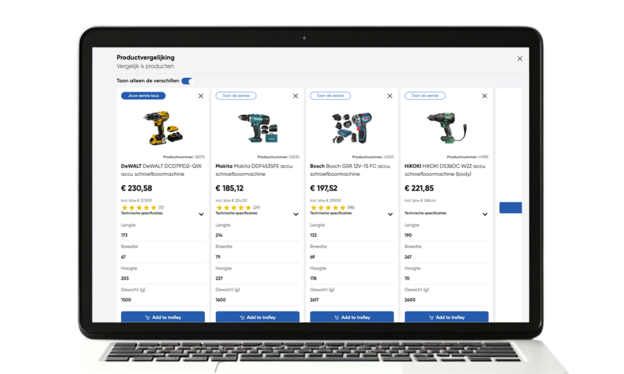Open the Bosch drill product image

(352, 128)
